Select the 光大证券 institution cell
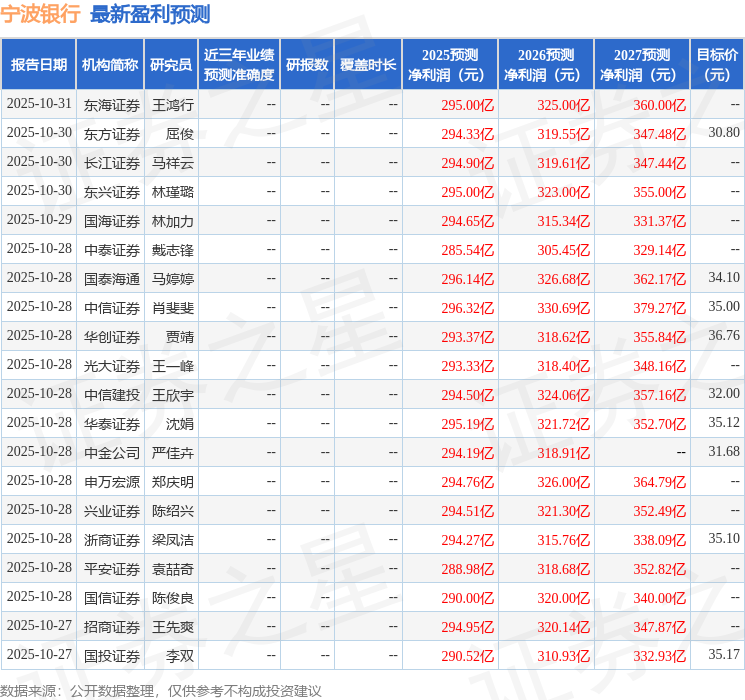 point(112,366)
